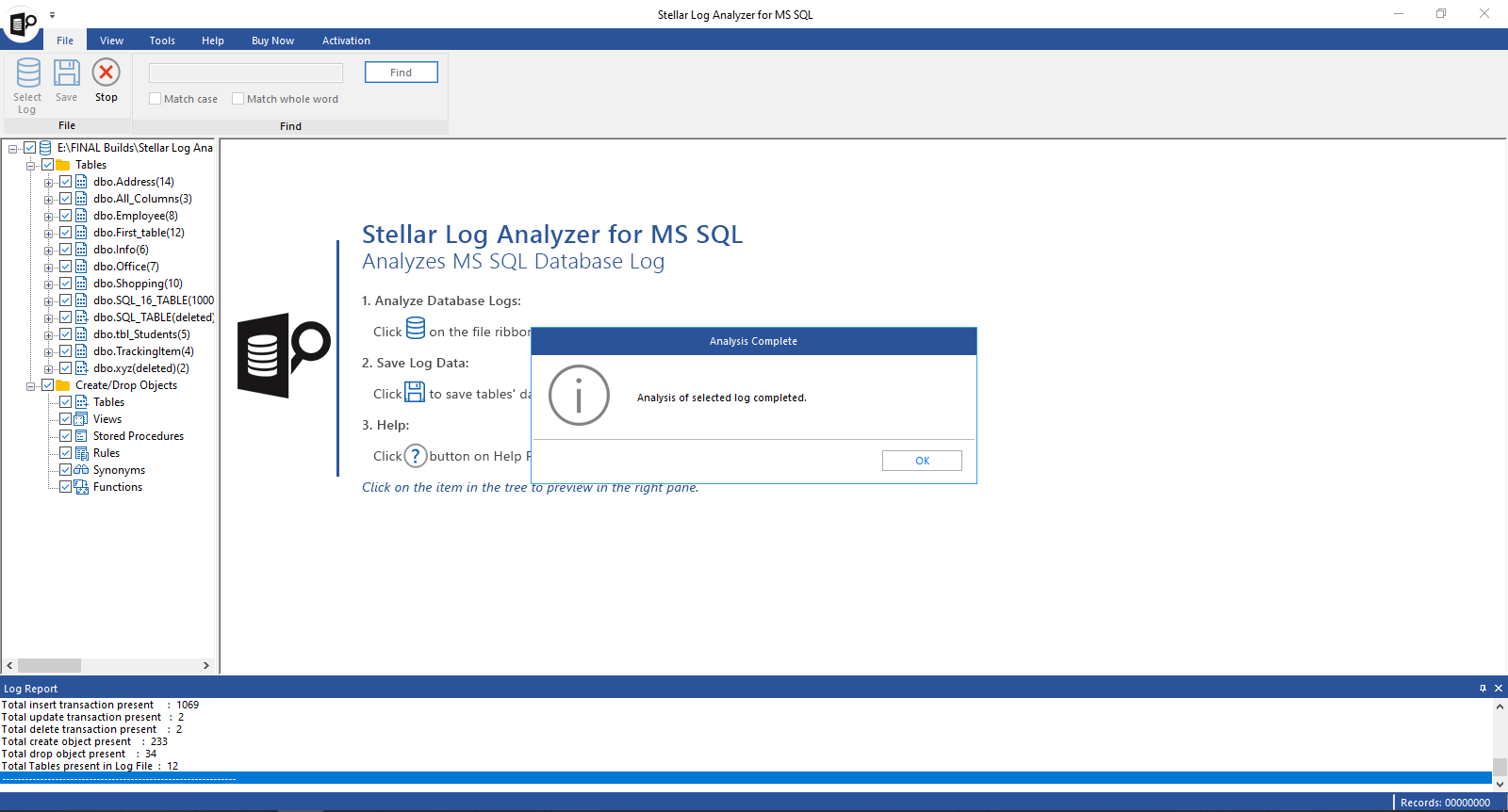Click the Find button
This screenshot has width=1508, height=812.
[401, 73]
